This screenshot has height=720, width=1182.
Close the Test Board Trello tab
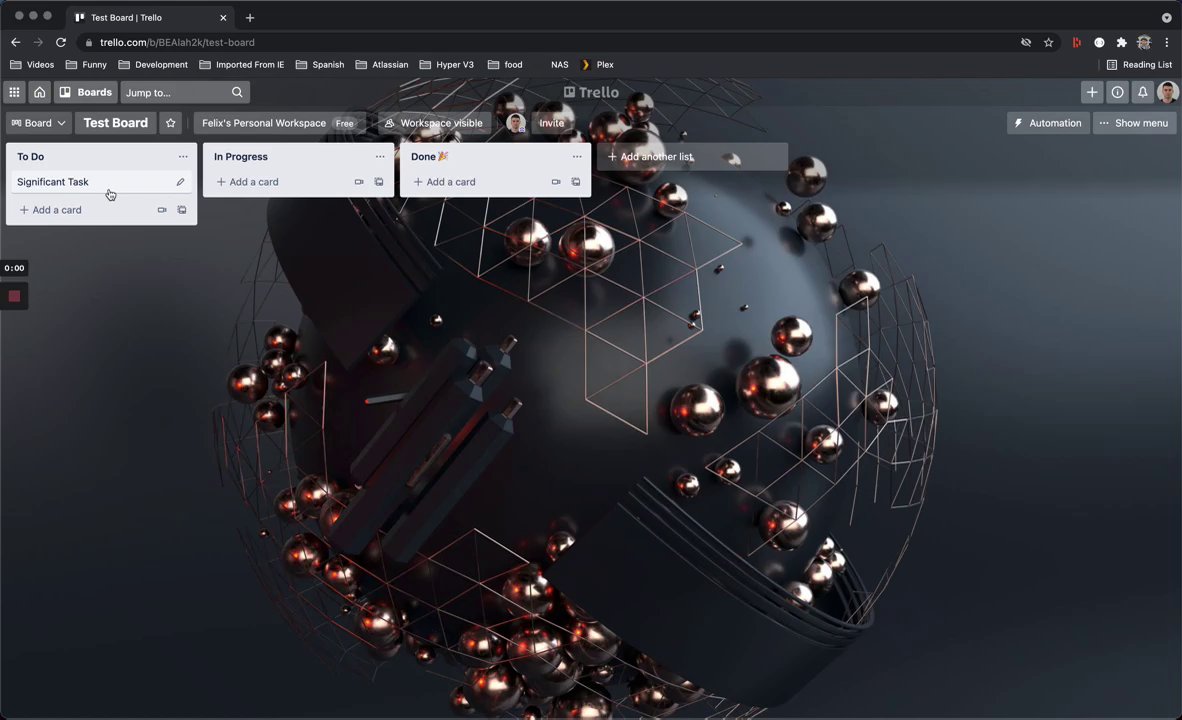coord(223,17)
